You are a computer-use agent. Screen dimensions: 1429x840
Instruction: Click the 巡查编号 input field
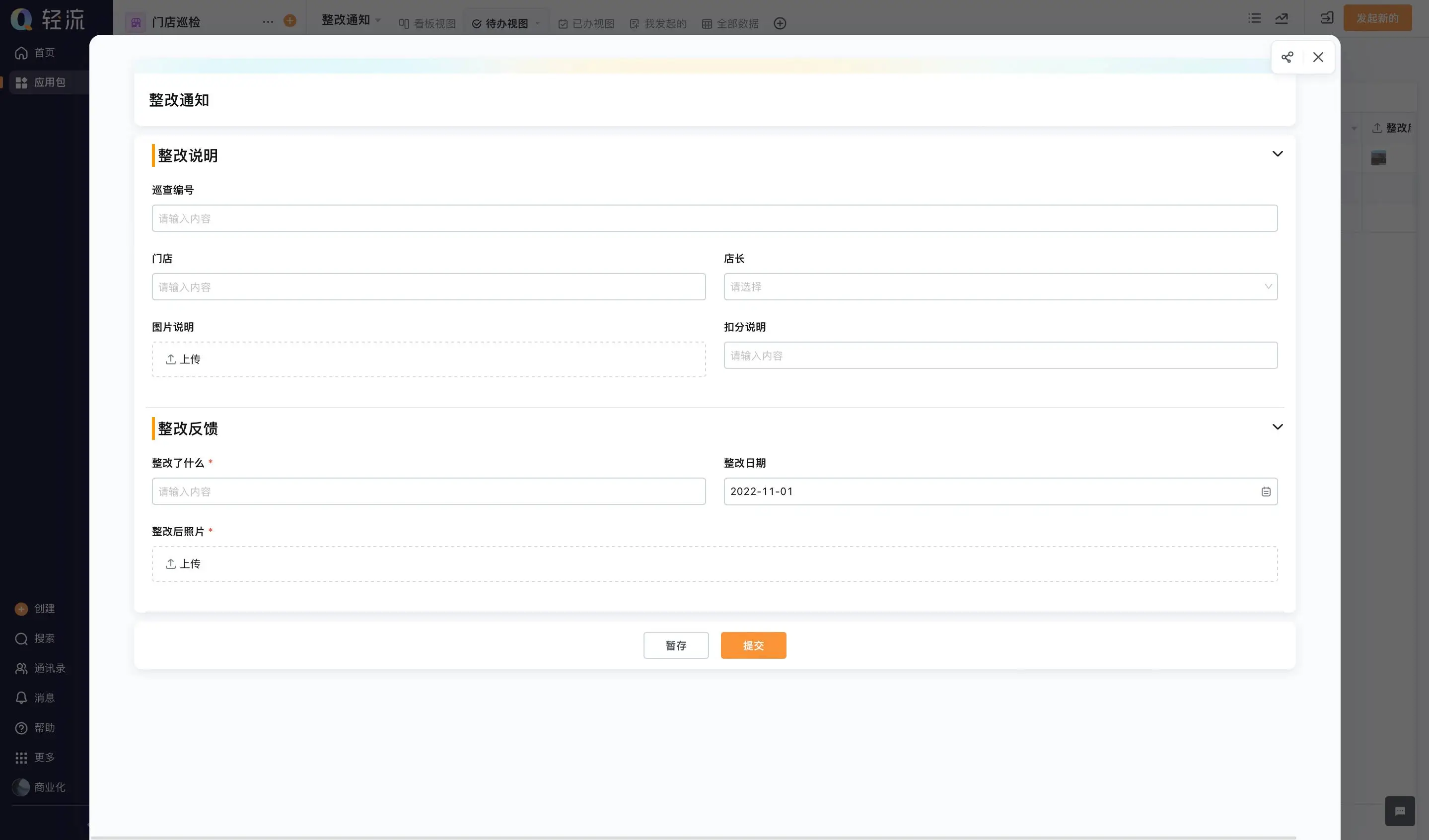(714, 218)
